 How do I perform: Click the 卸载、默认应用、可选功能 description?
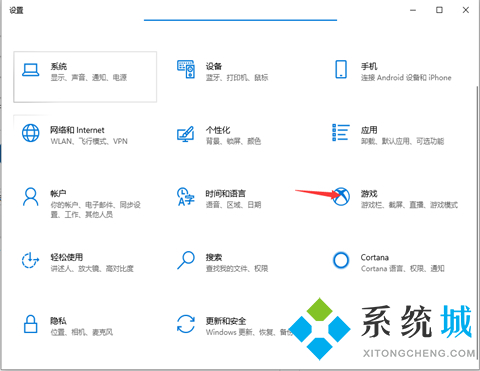point(402,141)
